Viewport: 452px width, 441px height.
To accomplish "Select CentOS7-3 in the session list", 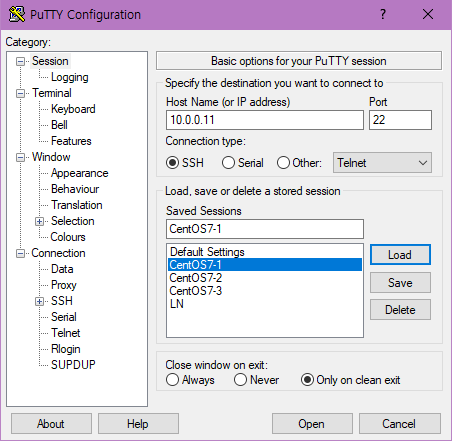I will tap(265, 291).
